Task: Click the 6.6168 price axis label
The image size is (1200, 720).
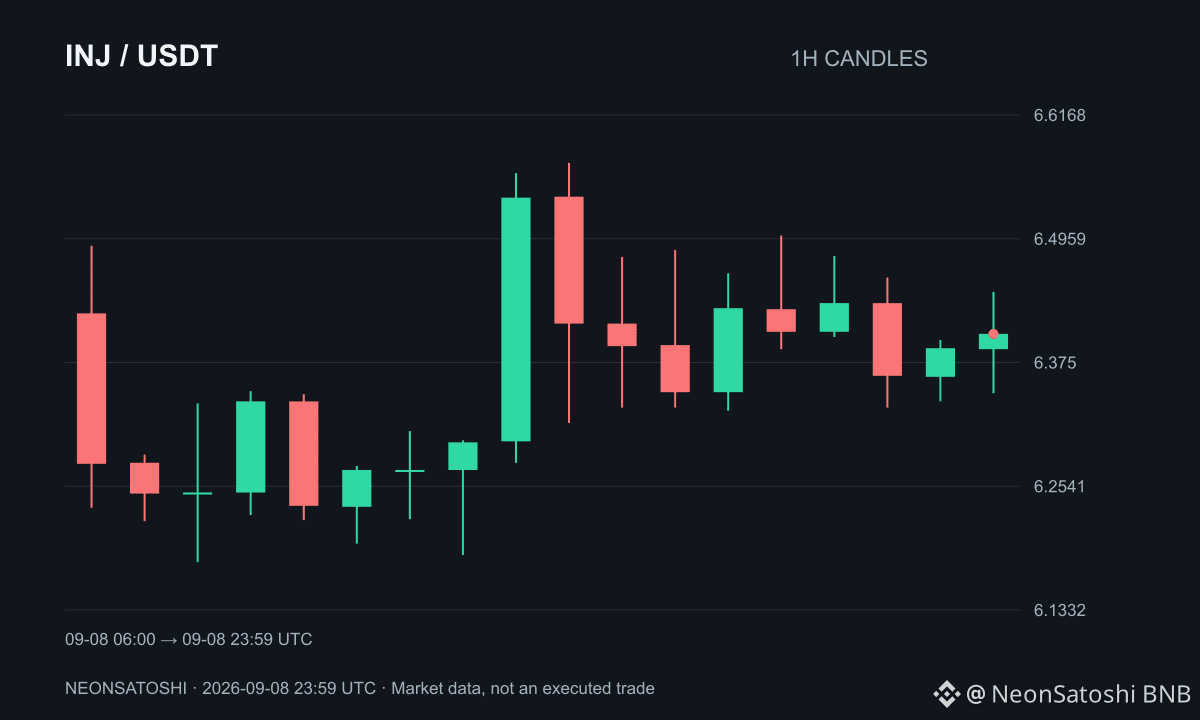Action: [x=1059, y=115]
